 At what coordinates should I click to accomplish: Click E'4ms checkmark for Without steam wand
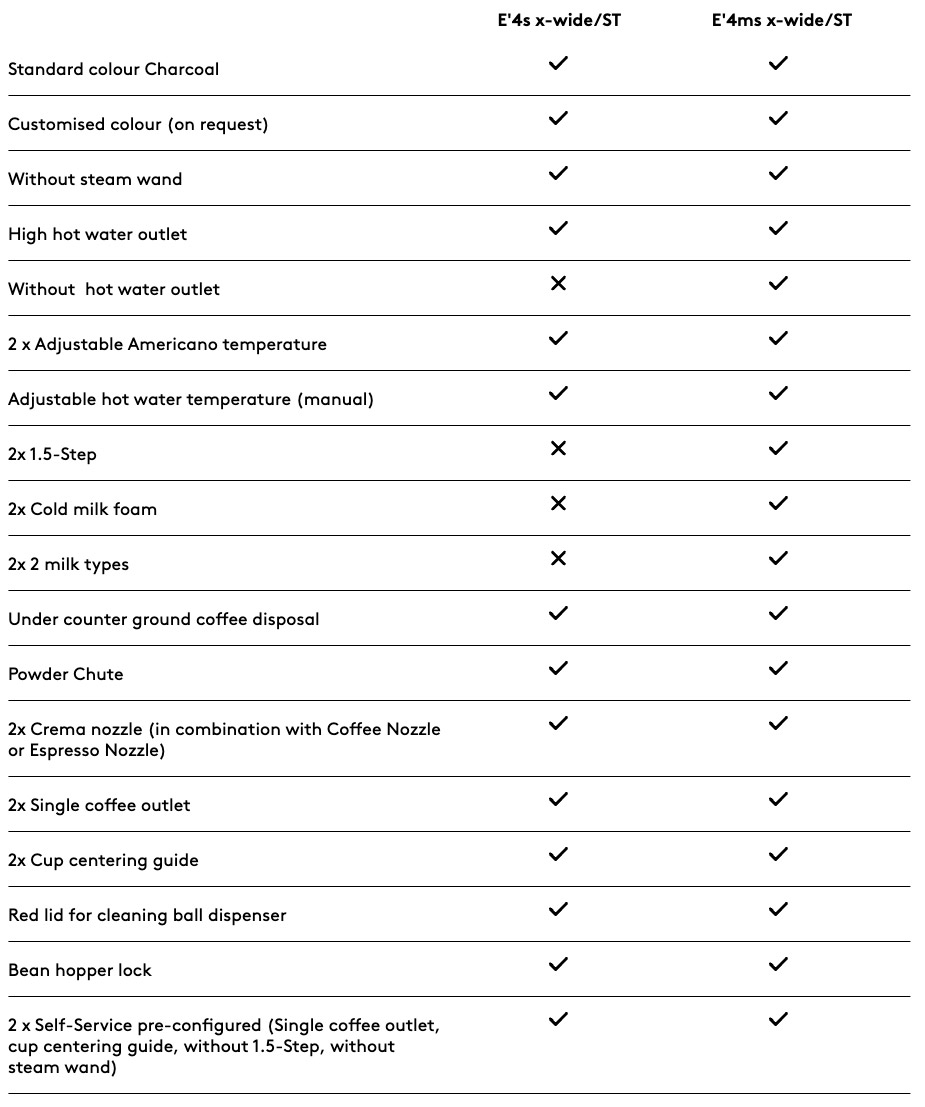(778, 174)
